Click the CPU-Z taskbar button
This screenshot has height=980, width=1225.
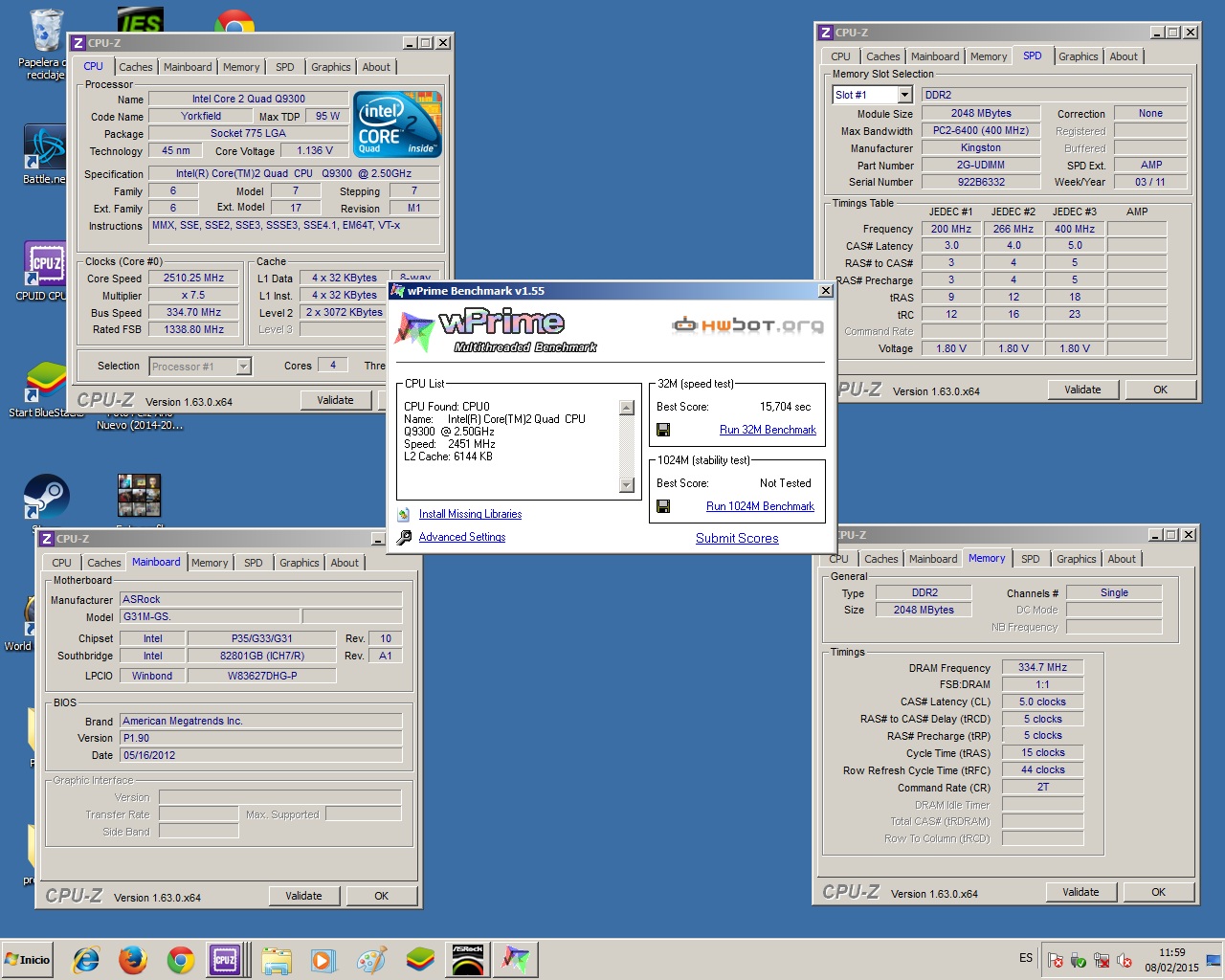(x=226, y=959)
